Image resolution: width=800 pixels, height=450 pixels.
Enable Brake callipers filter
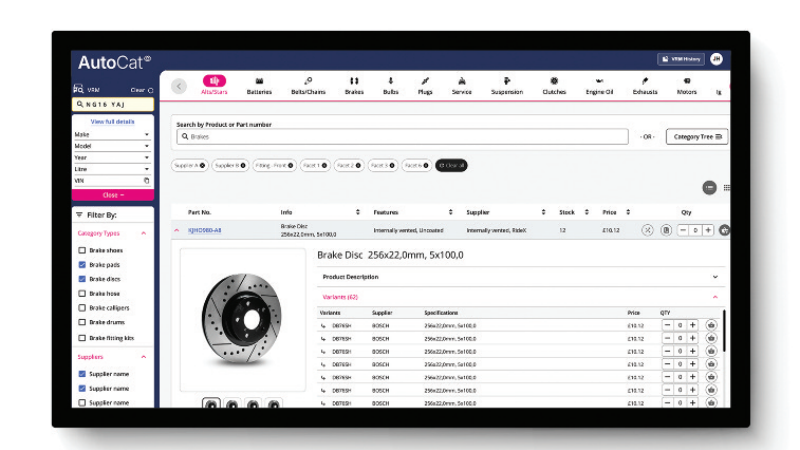coord(82,308)
